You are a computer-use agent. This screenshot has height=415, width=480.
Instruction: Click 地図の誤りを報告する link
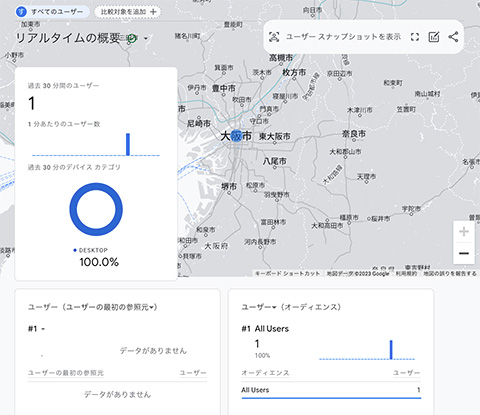450,273
